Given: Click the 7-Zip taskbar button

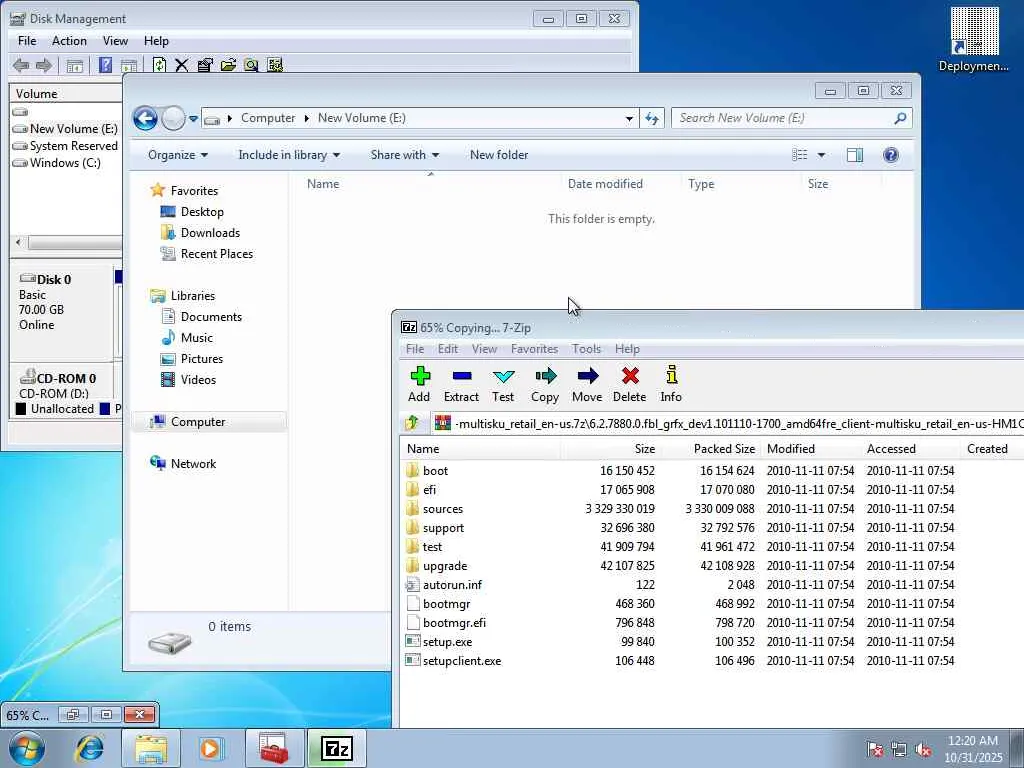Looking at the screenshot, I should [337, 748].
